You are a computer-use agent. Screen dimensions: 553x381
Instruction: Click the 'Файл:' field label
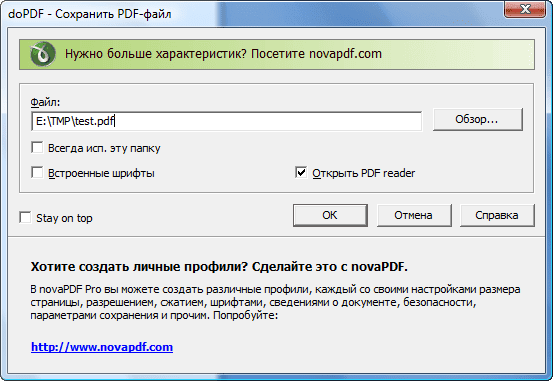[x=45, y=102]
